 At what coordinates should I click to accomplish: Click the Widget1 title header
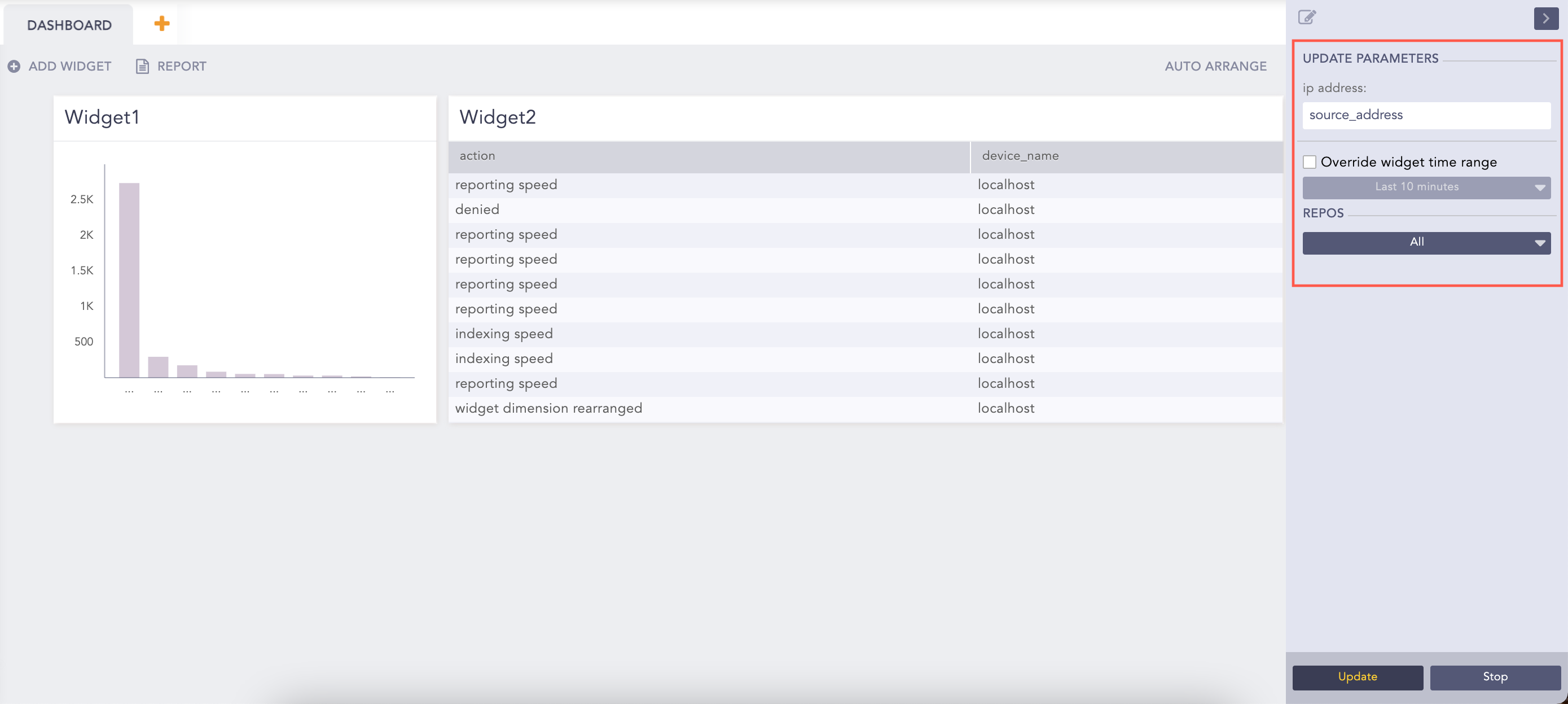(x=102, y=117)
